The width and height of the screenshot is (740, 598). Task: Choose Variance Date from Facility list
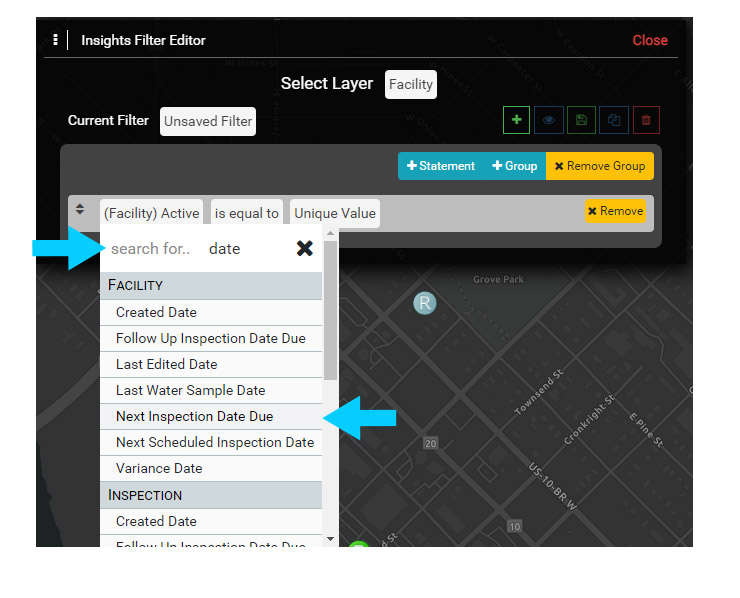(x=157, y=468)
